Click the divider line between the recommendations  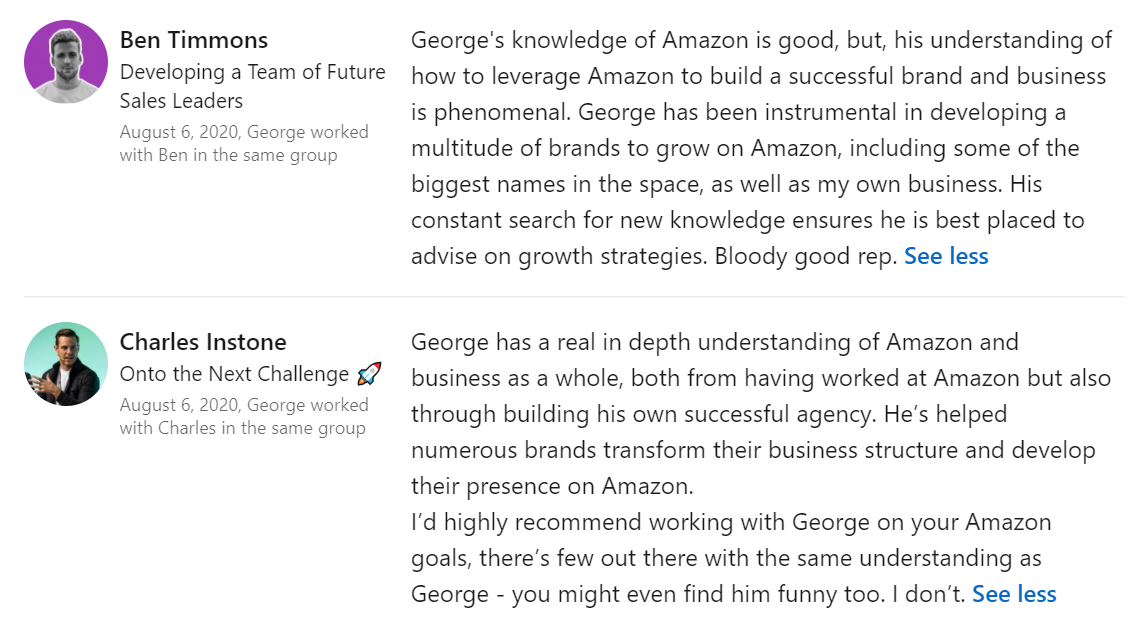click(x=574, y=297)
